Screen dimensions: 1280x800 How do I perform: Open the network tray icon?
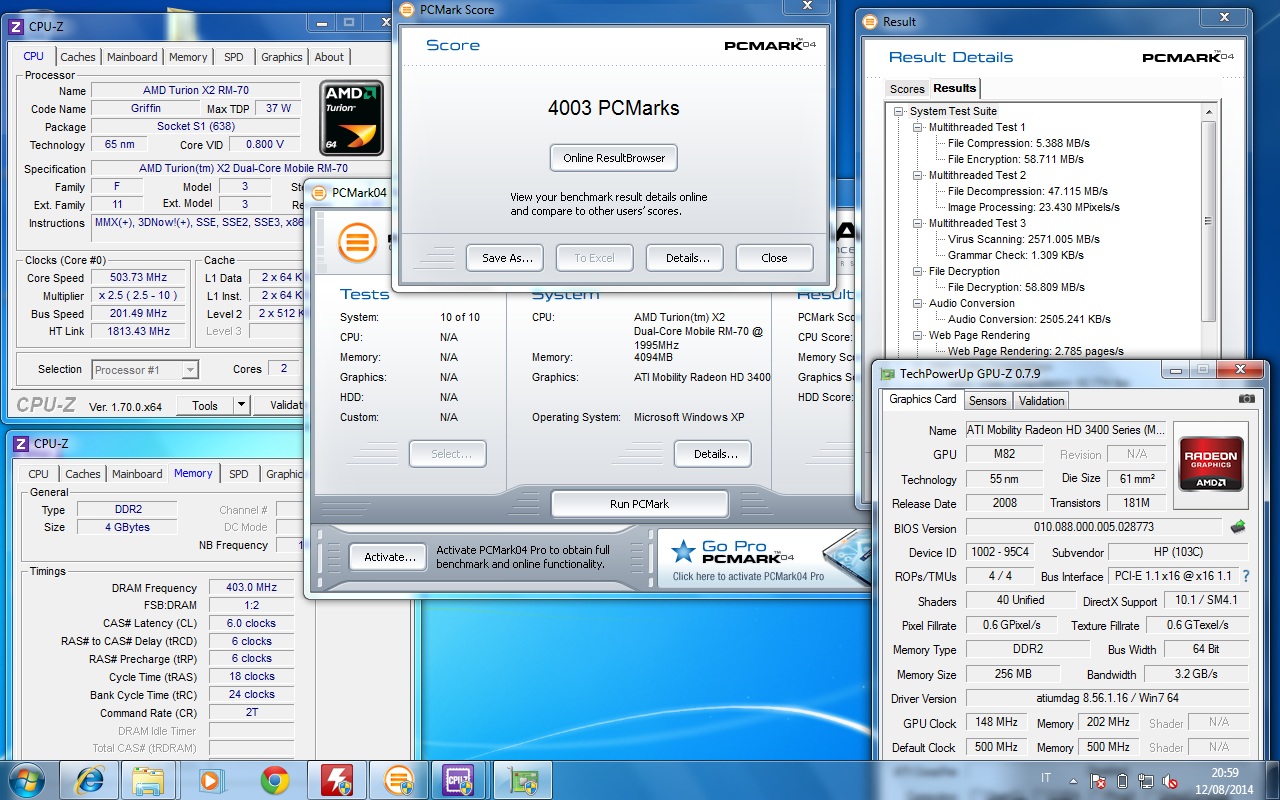coord(1146,782)
